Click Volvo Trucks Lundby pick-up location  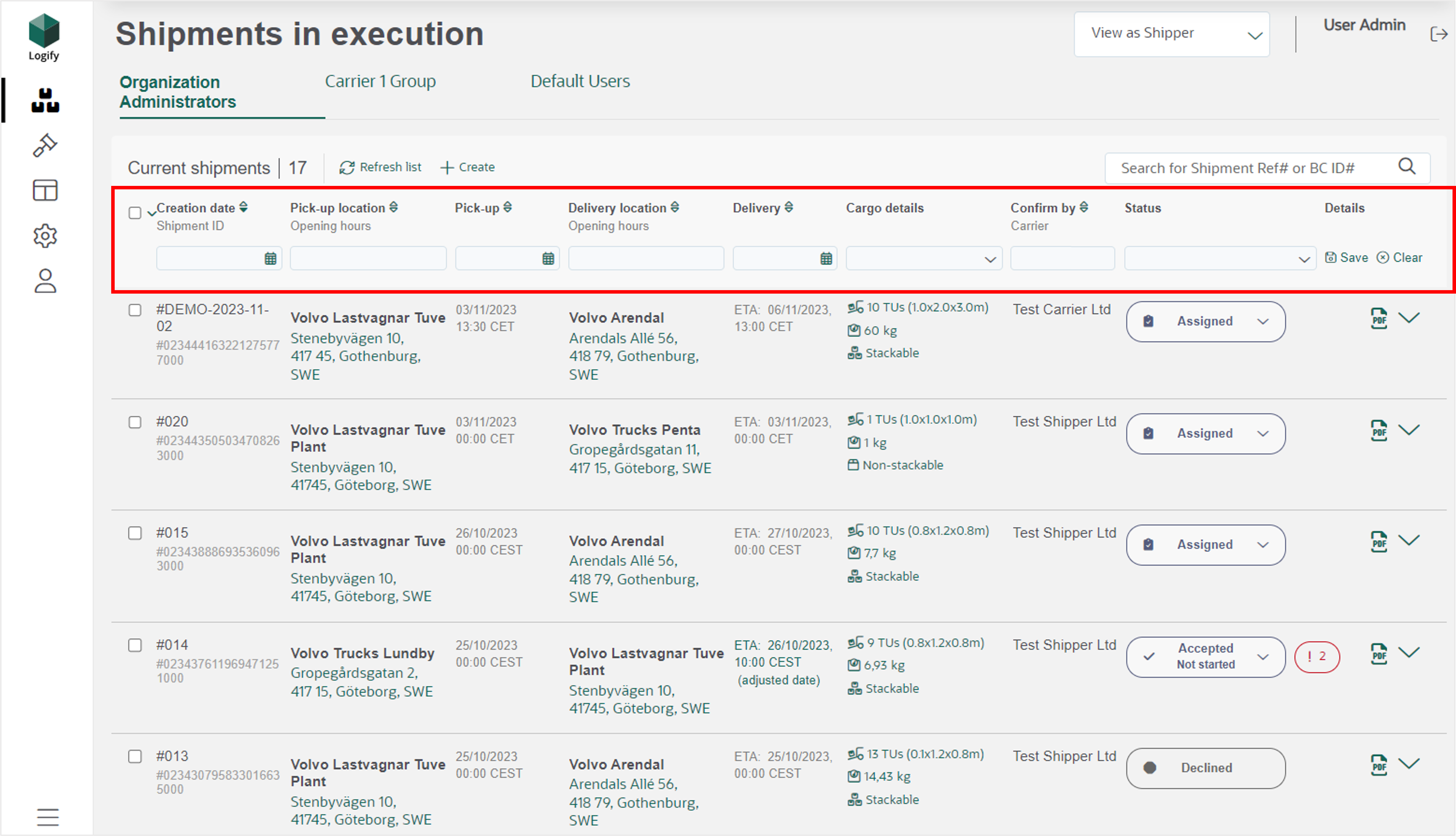point(362,654)
